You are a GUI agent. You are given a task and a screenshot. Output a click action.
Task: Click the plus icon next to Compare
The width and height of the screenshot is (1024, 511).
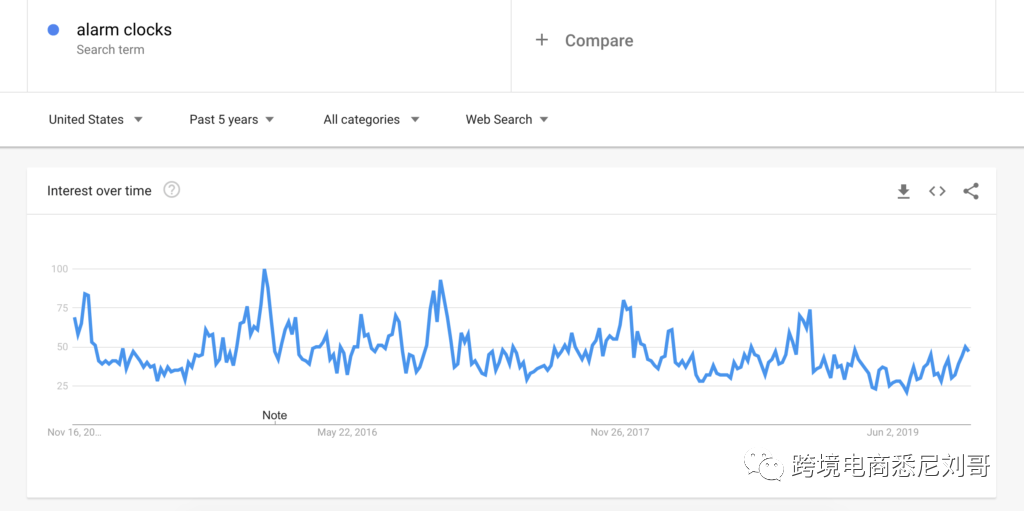(542, 40)
